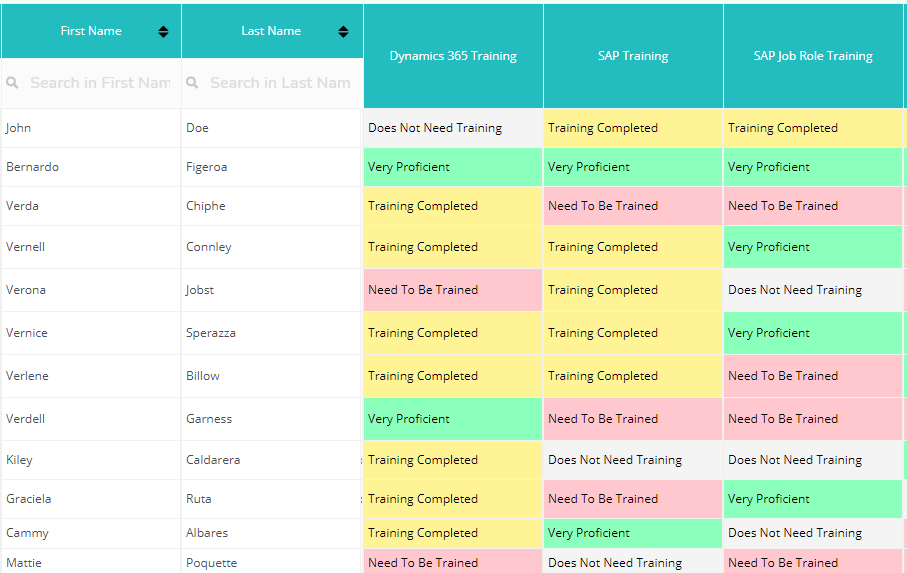Select first name Vernice
The width and height of the screenshot is (907, 573).
(x=27, y=333)
